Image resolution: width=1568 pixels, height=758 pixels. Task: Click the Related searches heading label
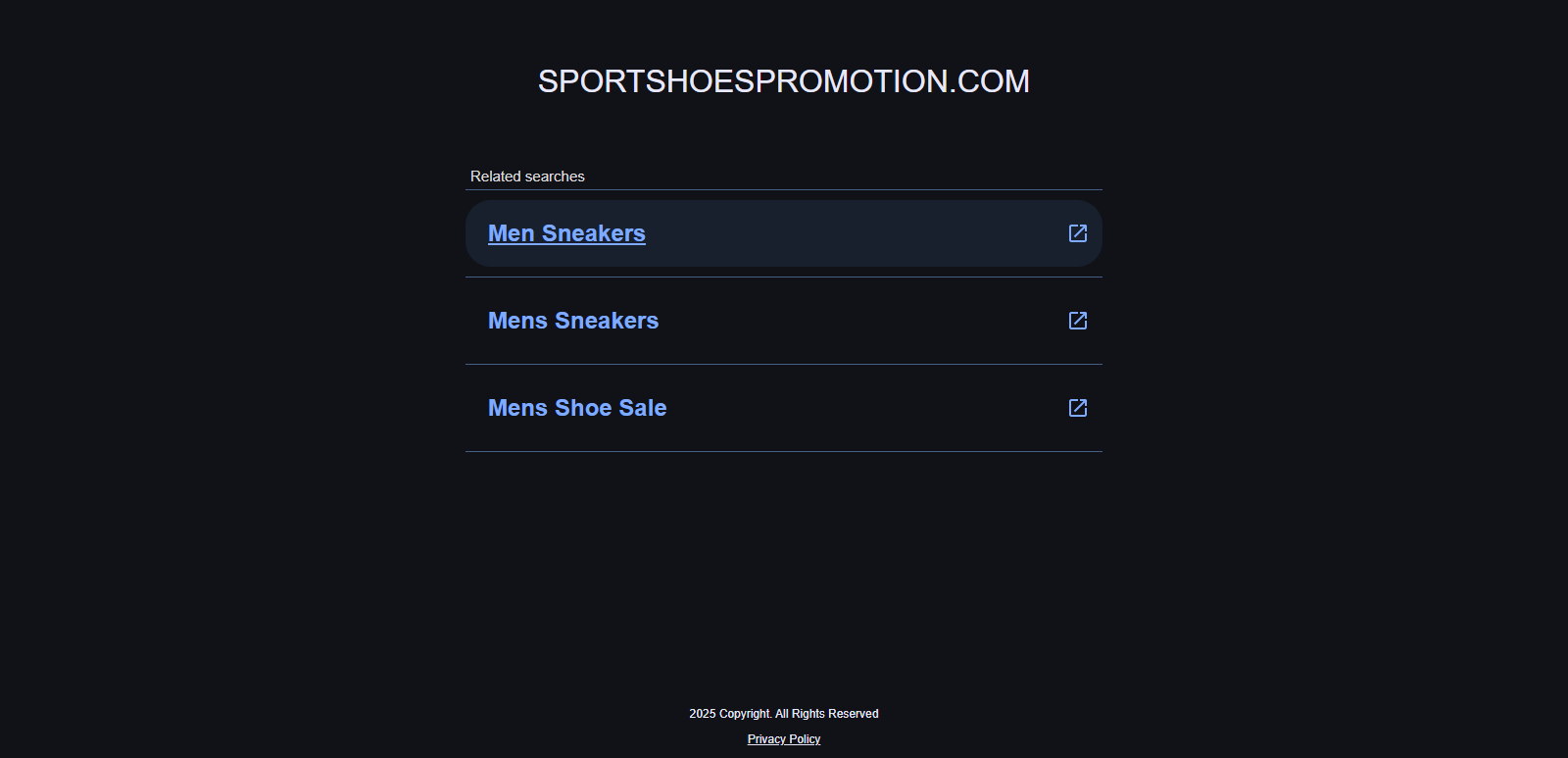(527, 177)
